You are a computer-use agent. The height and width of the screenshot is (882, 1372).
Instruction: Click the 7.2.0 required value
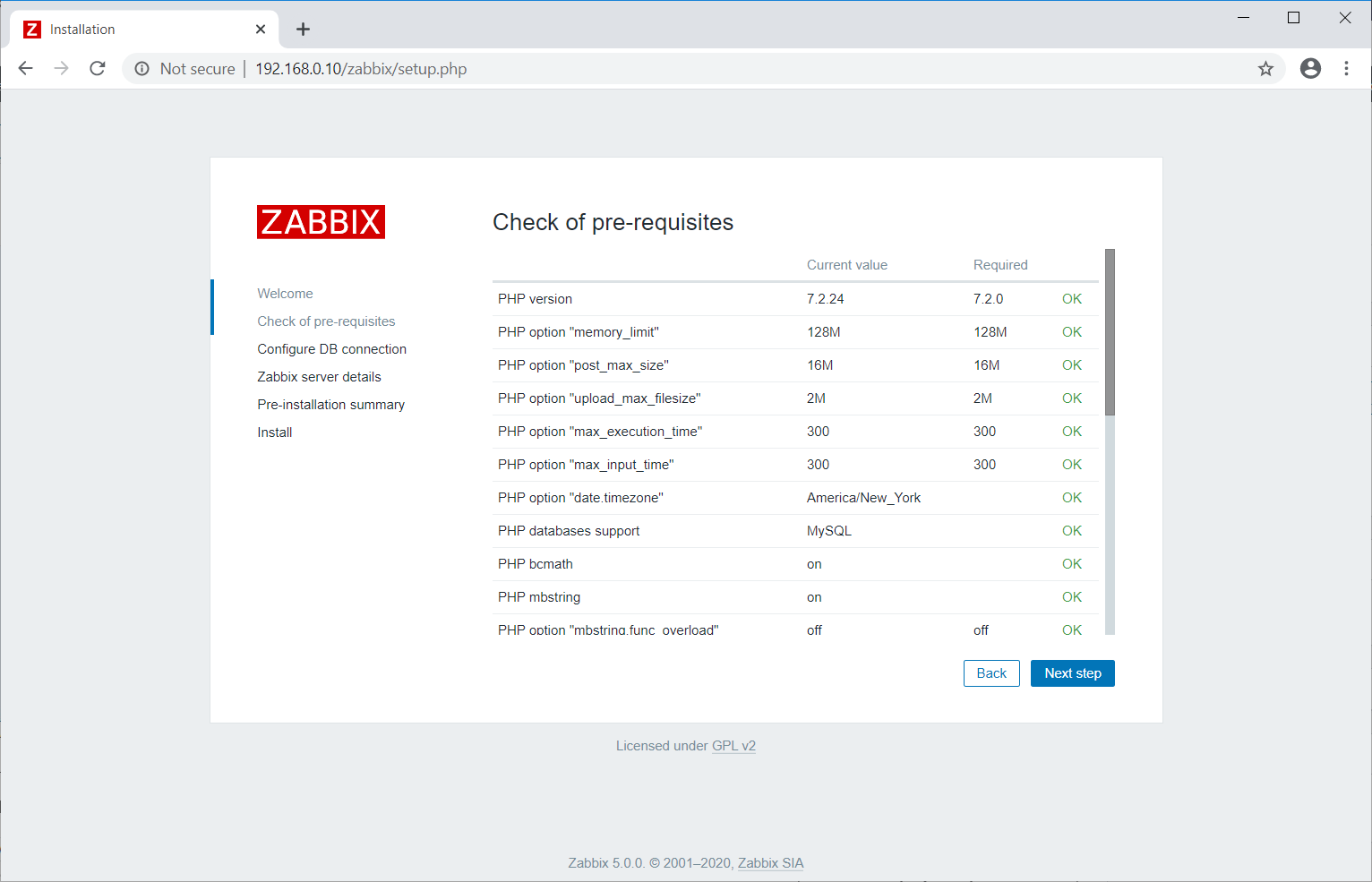988,299
